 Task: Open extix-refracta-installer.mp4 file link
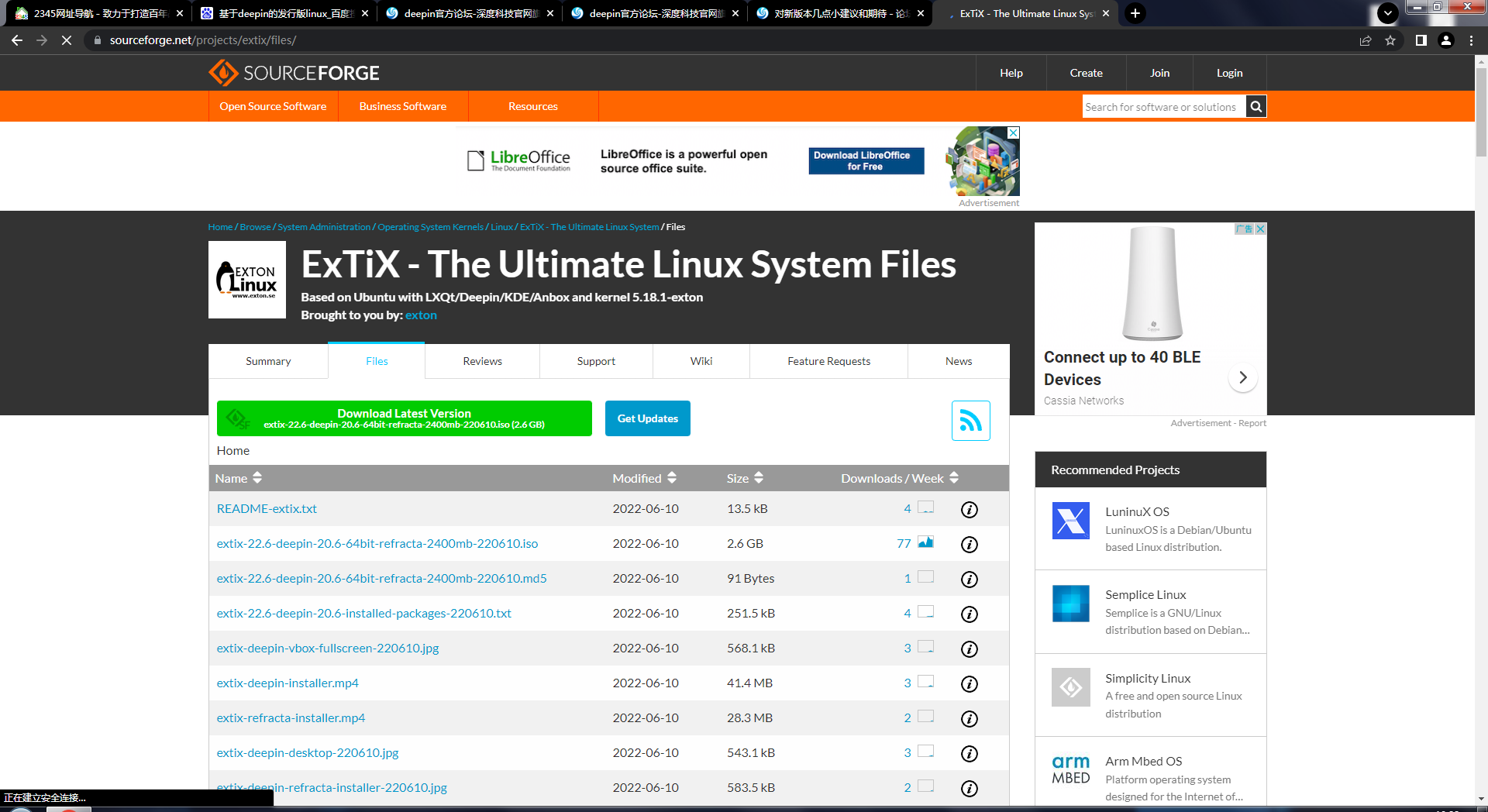point(291,717)
